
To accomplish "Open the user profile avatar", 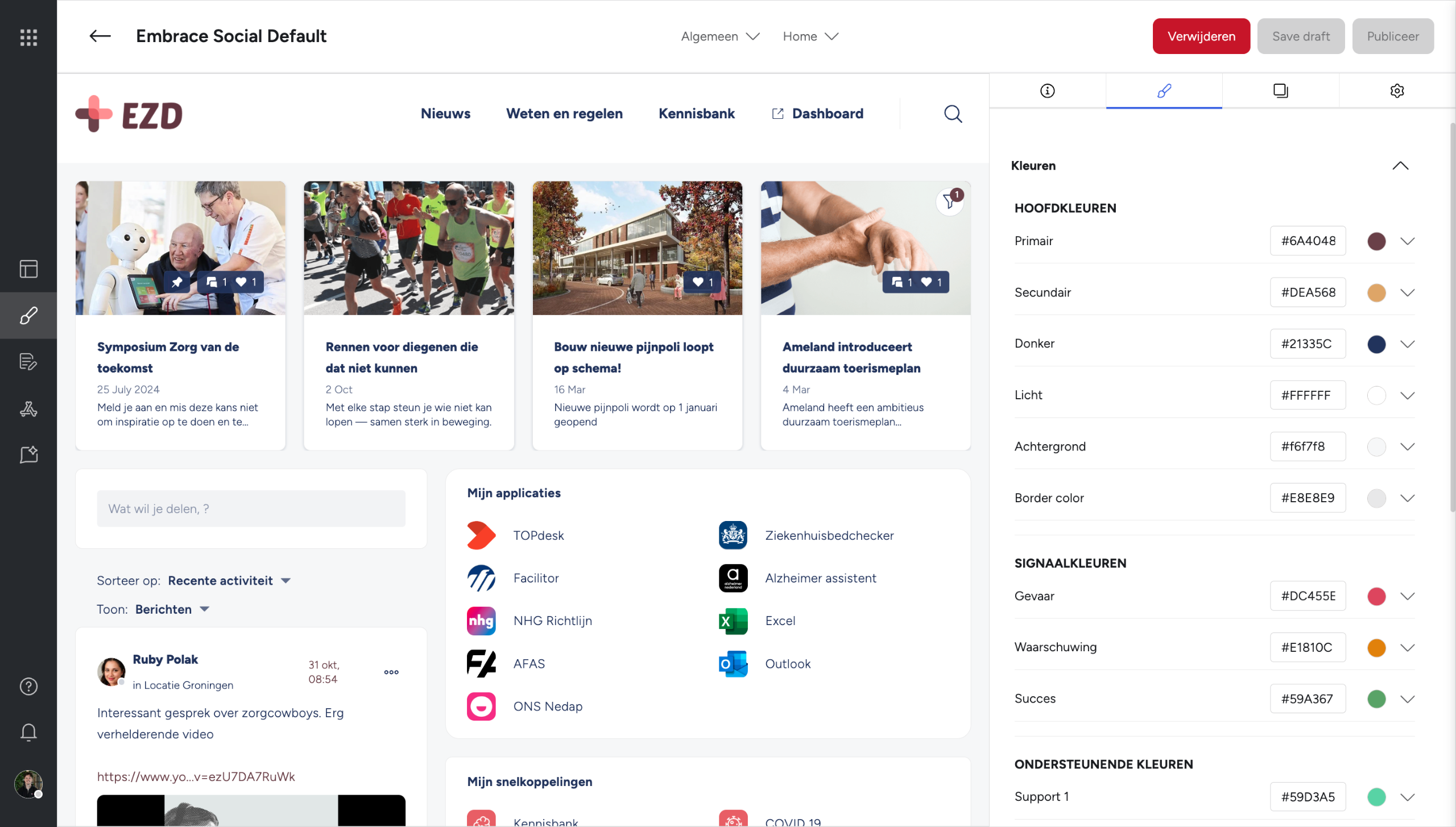I will point(28,784).
